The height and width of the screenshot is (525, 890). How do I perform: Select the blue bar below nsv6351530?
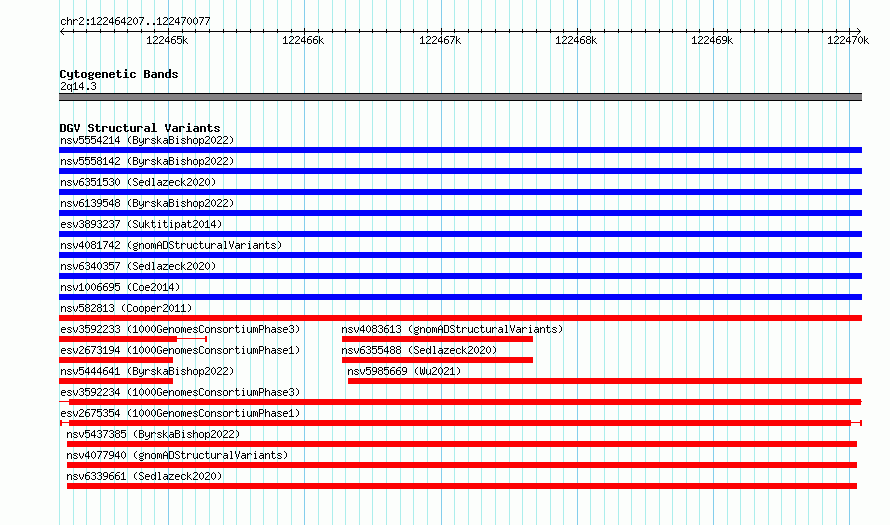pos(460,192)
